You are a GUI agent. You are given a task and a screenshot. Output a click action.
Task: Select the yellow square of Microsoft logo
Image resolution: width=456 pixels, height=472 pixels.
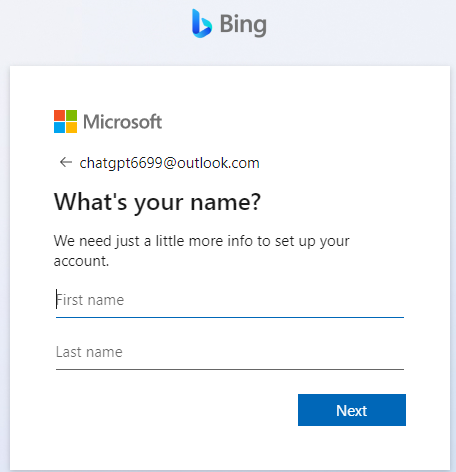[71, 128]
